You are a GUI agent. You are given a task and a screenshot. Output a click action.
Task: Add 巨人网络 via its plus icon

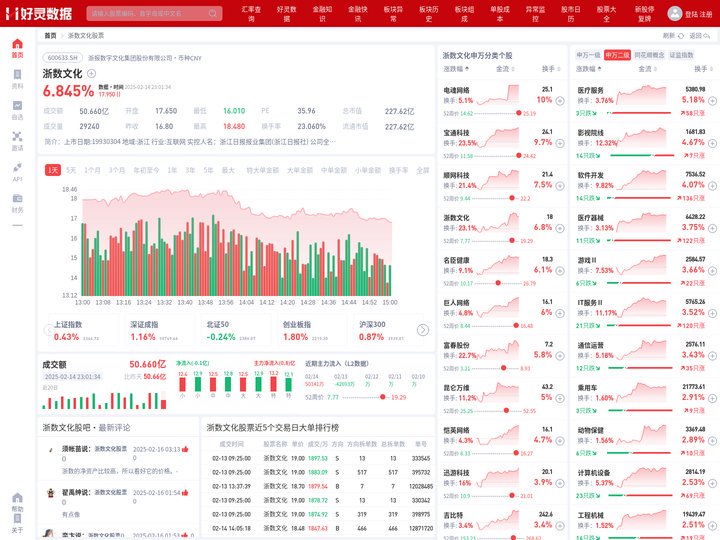(x=560, y=313)
